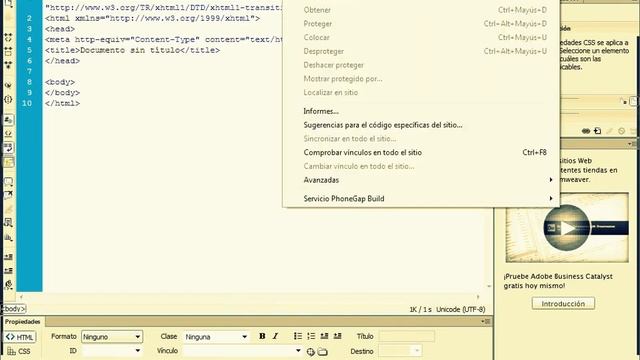The width and height of the screenshot is (640, 360).
Task: Click the Browse for File folder icon
Action: 322,351
